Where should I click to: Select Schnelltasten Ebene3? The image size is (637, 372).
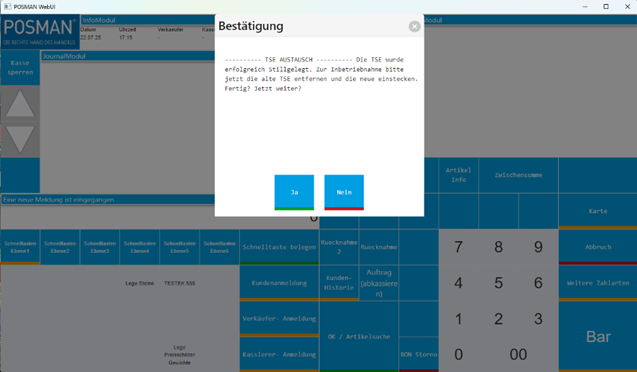coord(100,247)
